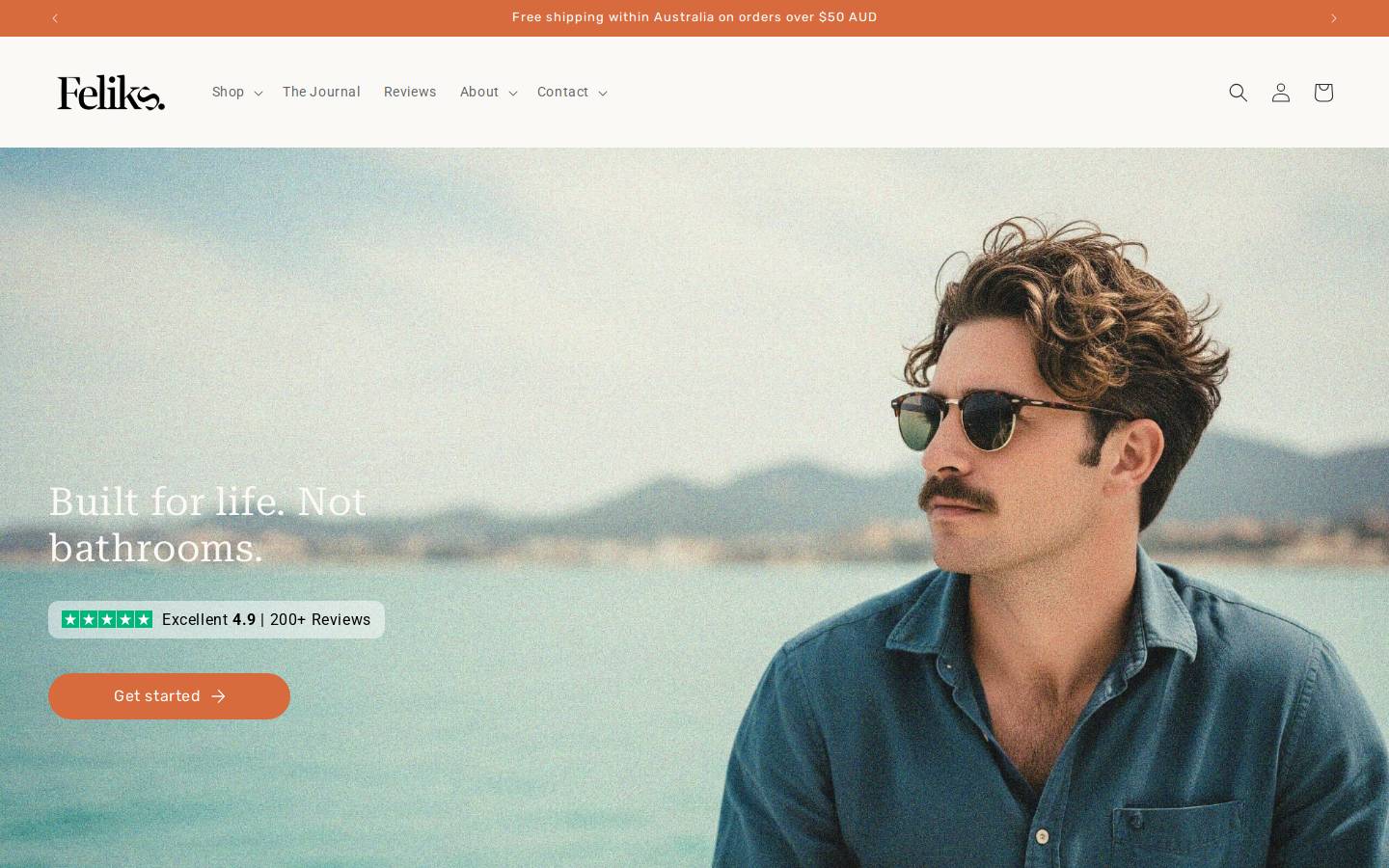
Task: Open the shopping cart icon
Action: coord(1323,93)
